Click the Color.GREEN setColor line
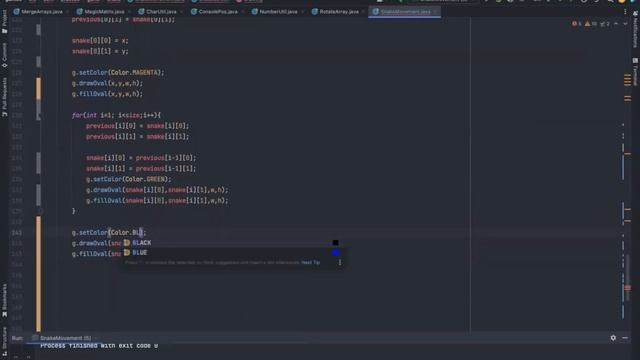The image size is (640, 360). pyautogui.click(x=129, y=179)
